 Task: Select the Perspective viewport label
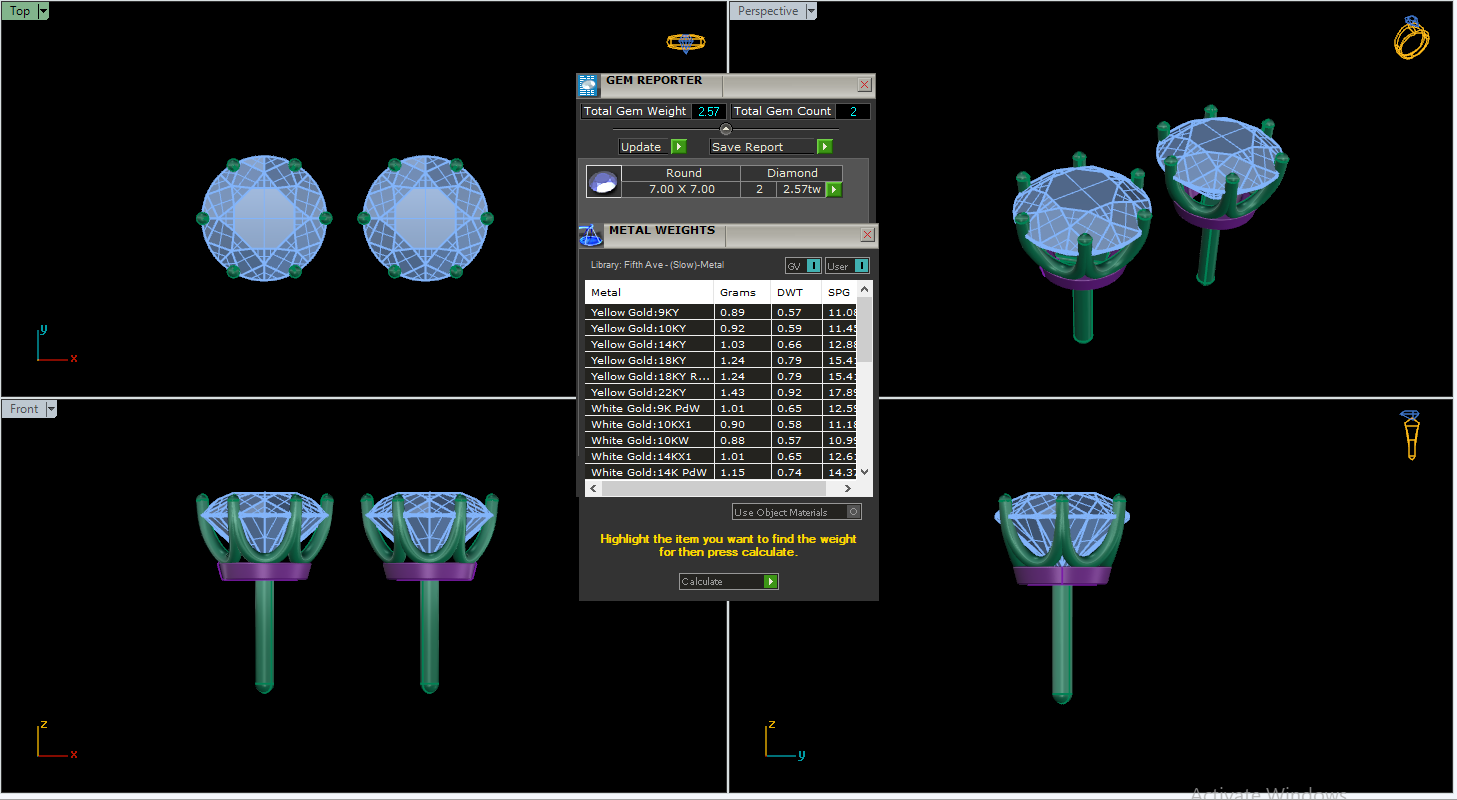[767, 12]
